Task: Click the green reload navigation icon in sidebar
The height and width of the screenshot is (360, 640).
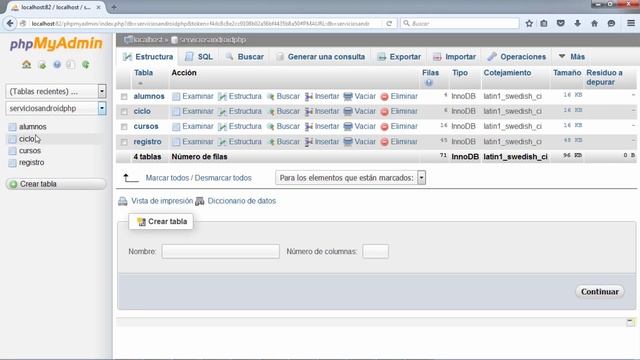Action: (x=85, y=64)
